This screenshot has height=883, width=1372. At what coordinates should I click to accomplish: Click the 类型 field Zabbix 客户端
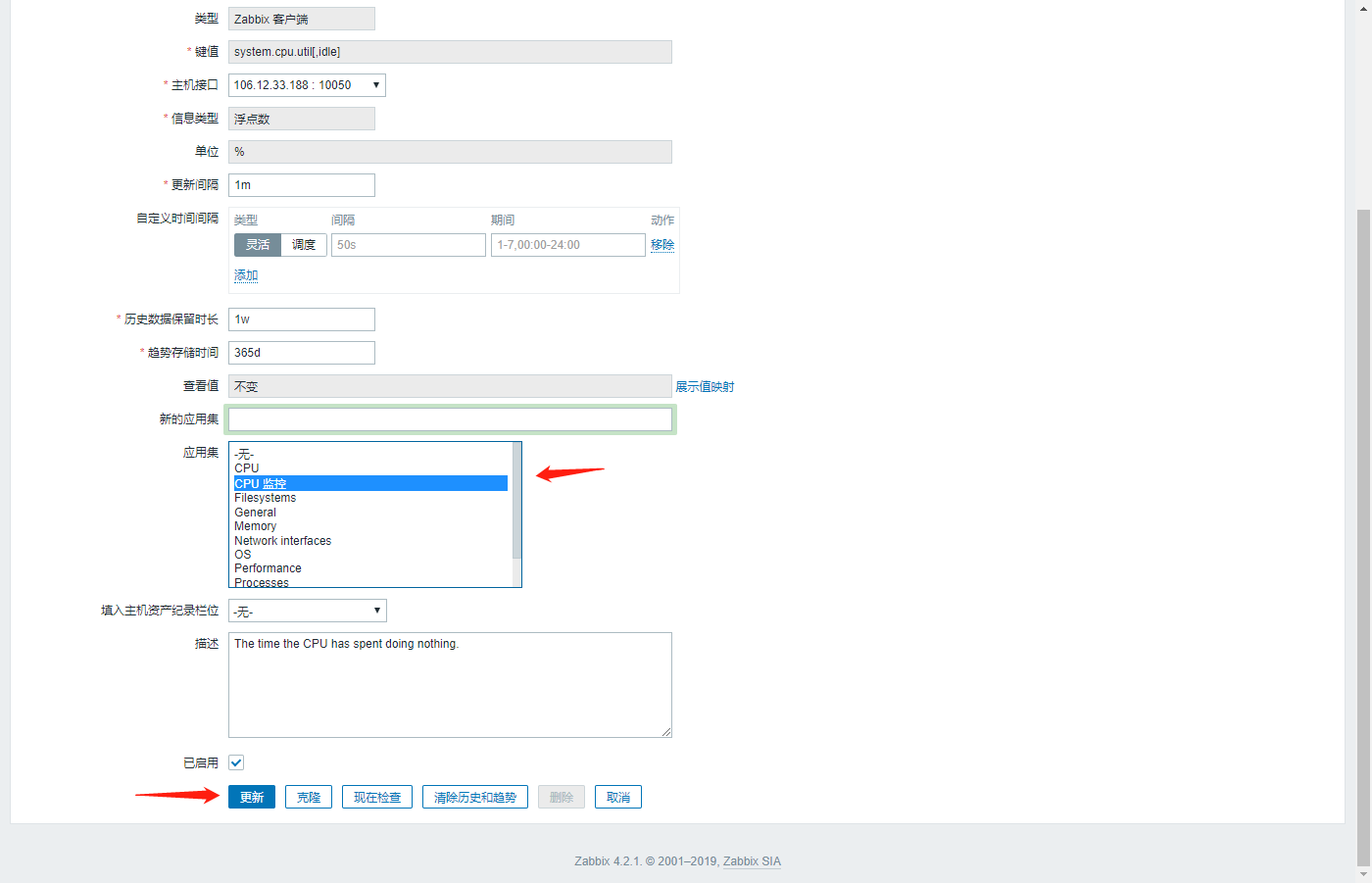[x=302, y=19]
